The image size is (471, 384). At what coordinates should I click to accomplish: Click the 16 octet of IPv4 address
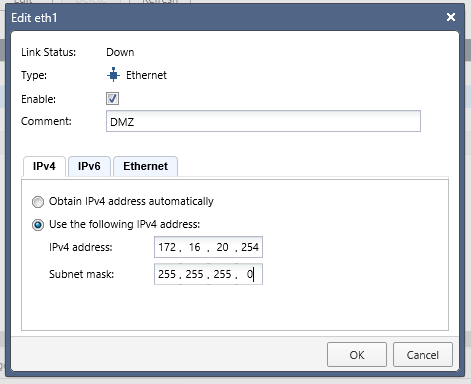(x=194, y=247)
